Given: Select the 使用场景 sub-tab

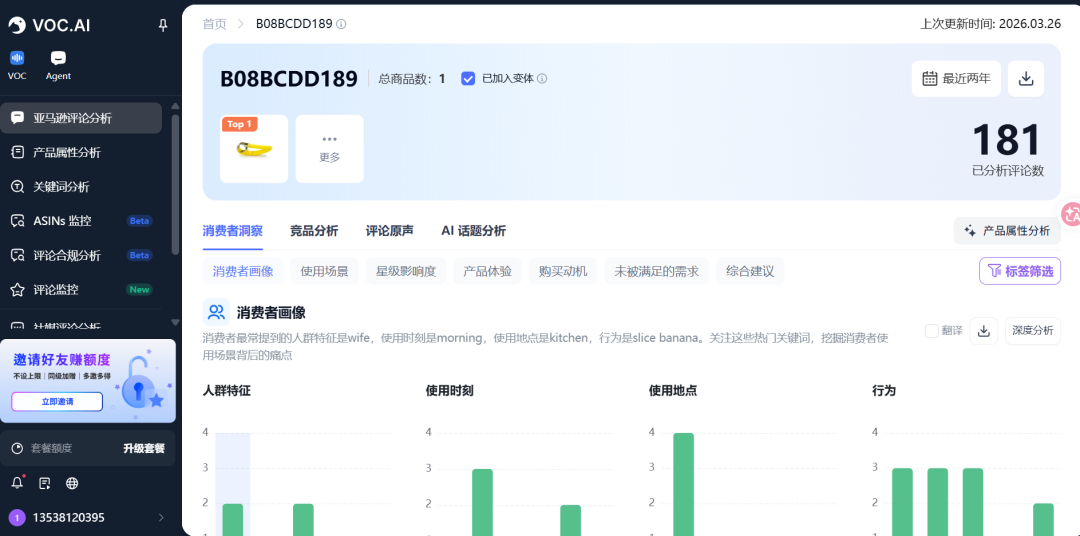Looking at the screenshot, I should click(324, 271).
